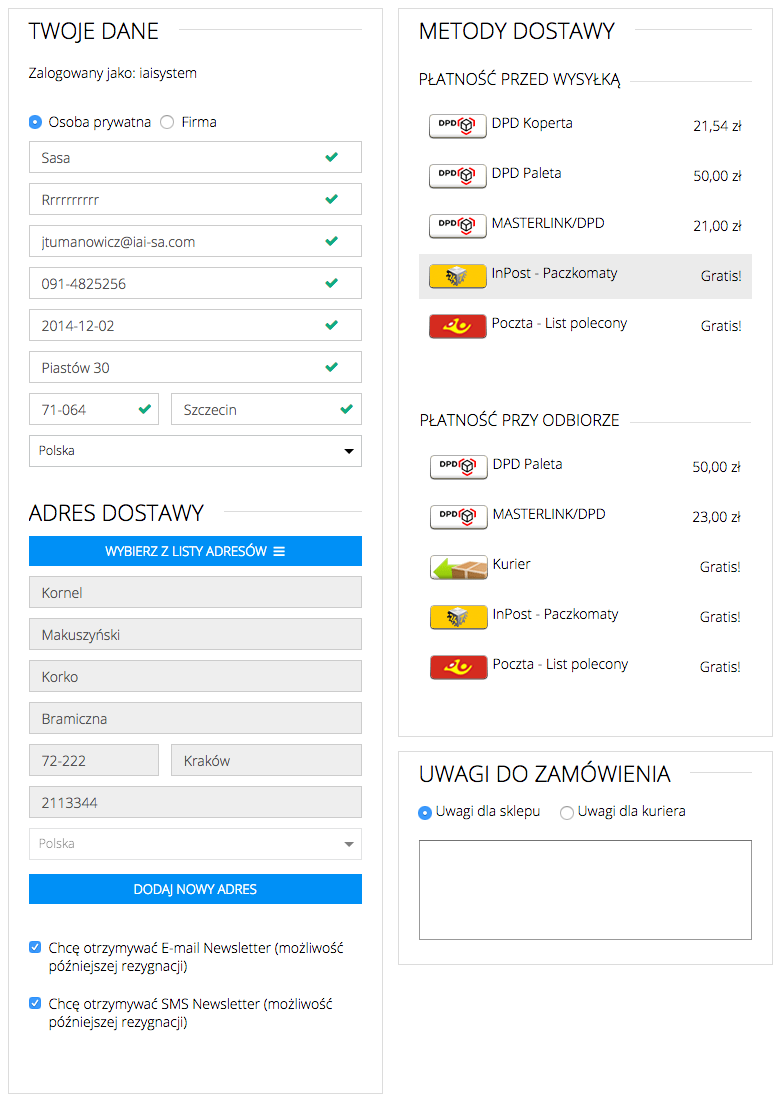Expand the delivery address country dropdown
Viewport: 783px width, 1102px height.
pos(195,844)
